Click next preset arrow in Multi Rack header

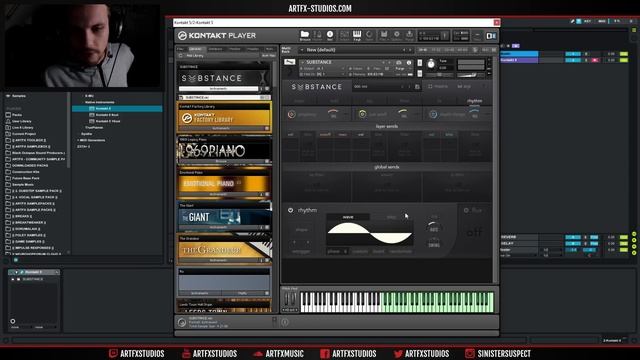point(410,50)
